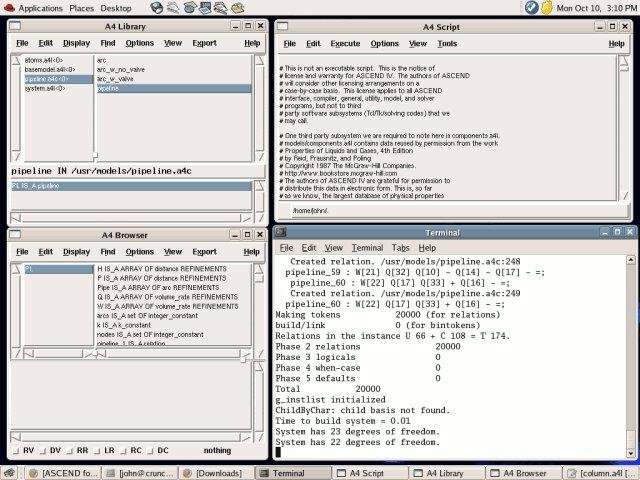
Task: Toggle the DV checkbox in A4 Browser
Action: 42,451
